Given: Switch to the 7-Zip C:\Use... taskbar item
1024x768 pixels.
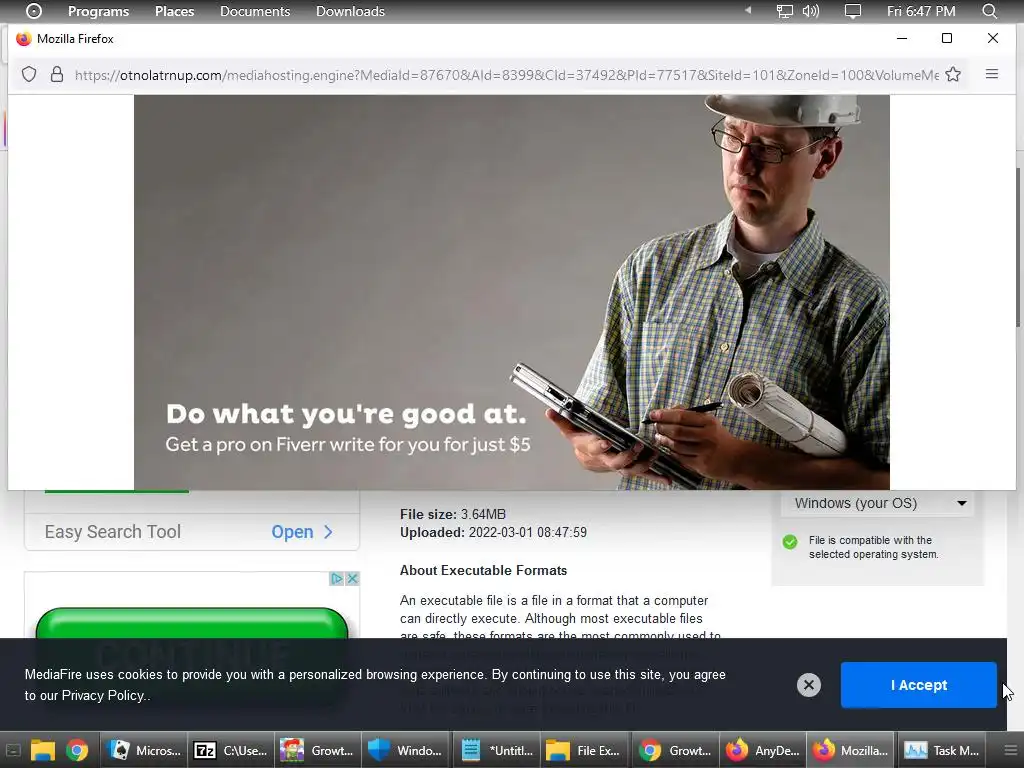Looking at the screenshot, I should pos(231,750).
